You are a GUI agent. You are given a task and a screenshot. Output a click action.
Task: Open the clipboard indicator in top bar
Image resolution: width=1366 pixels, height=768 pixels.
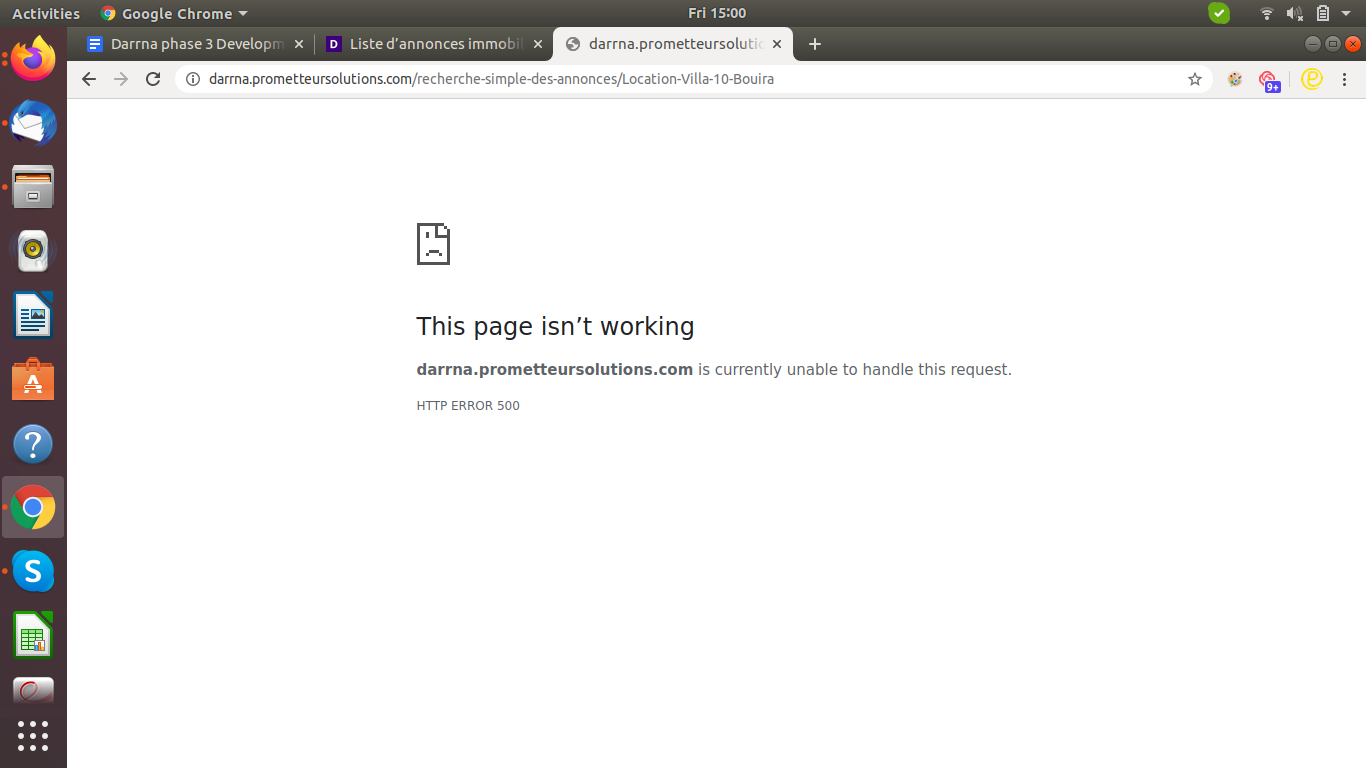[1323, 13]
